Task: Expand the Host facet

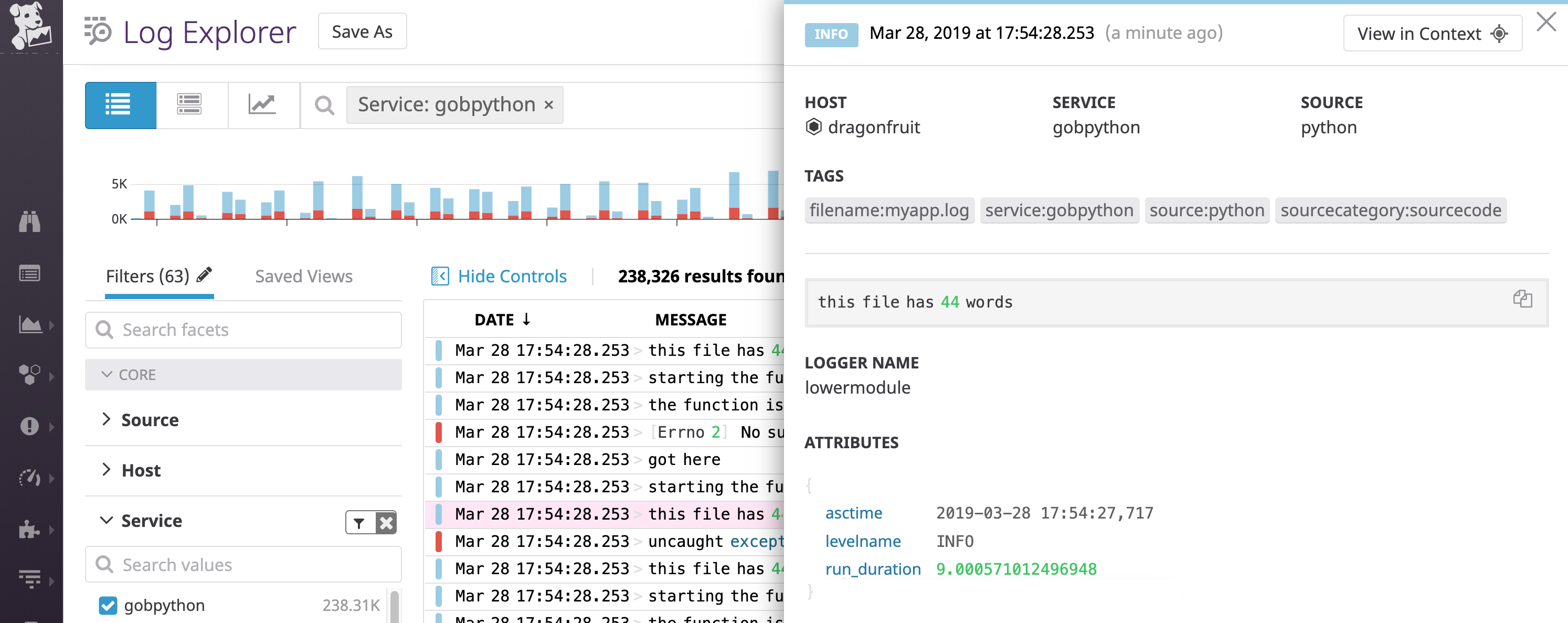Action: [107, 470]
